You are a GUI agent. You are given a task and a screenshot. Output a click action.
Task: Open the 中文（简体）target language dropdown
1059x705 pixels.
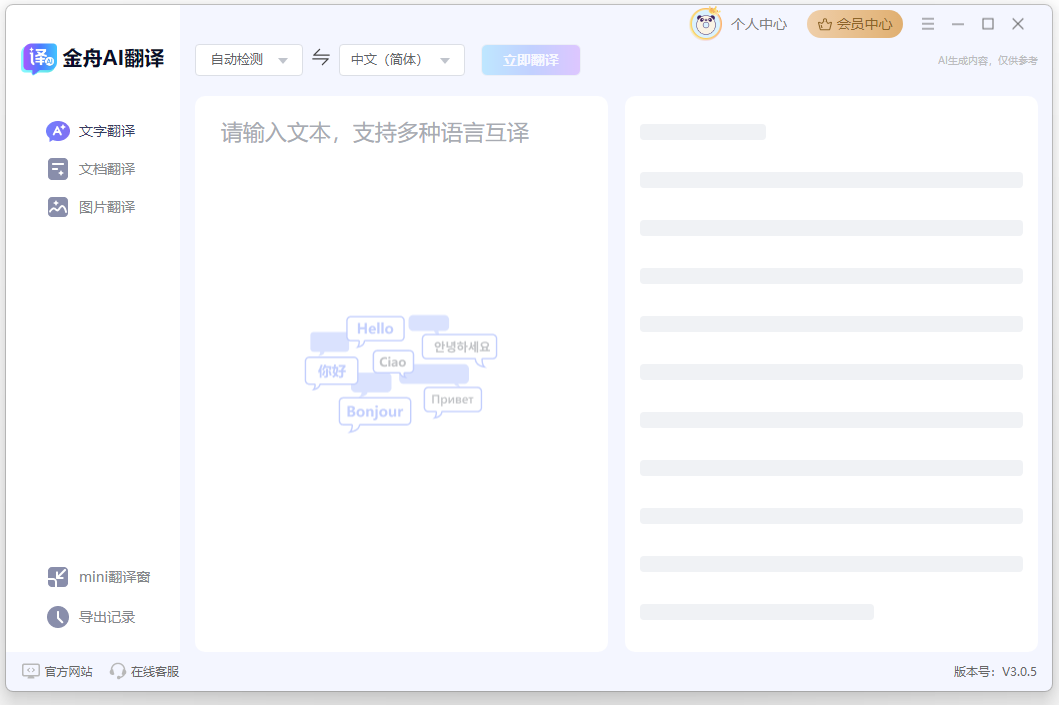pyautogui.click(x=401, y=59)
